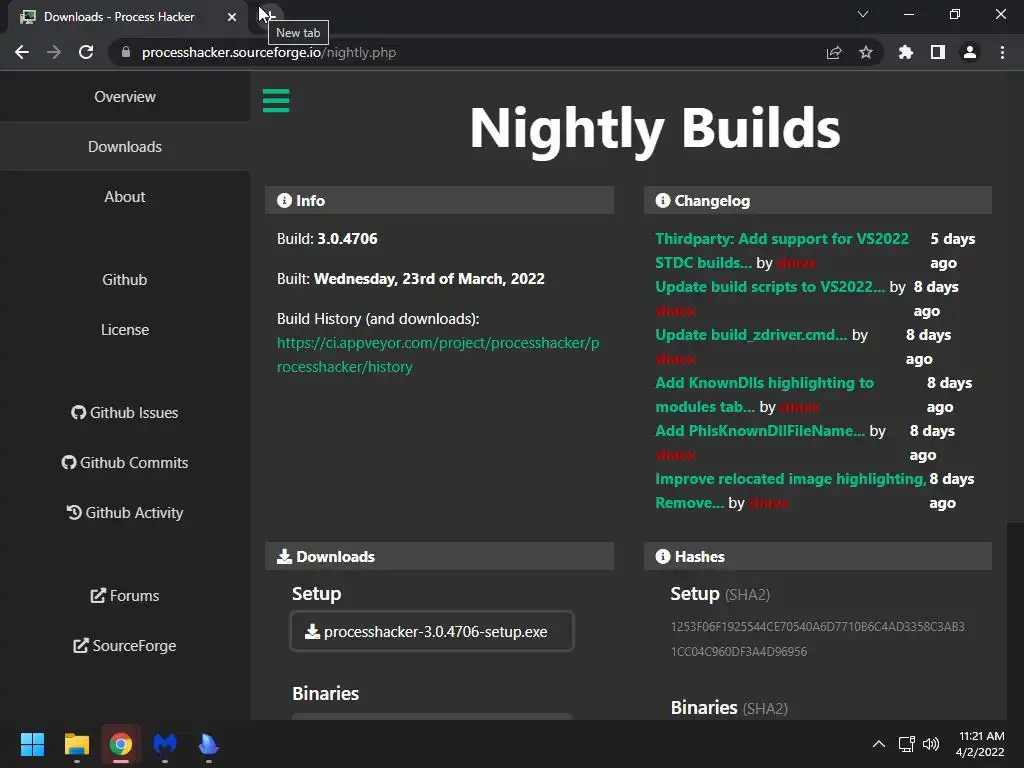Show hidden system tray icons
The image size is (1024, 768).
point(879,744)
